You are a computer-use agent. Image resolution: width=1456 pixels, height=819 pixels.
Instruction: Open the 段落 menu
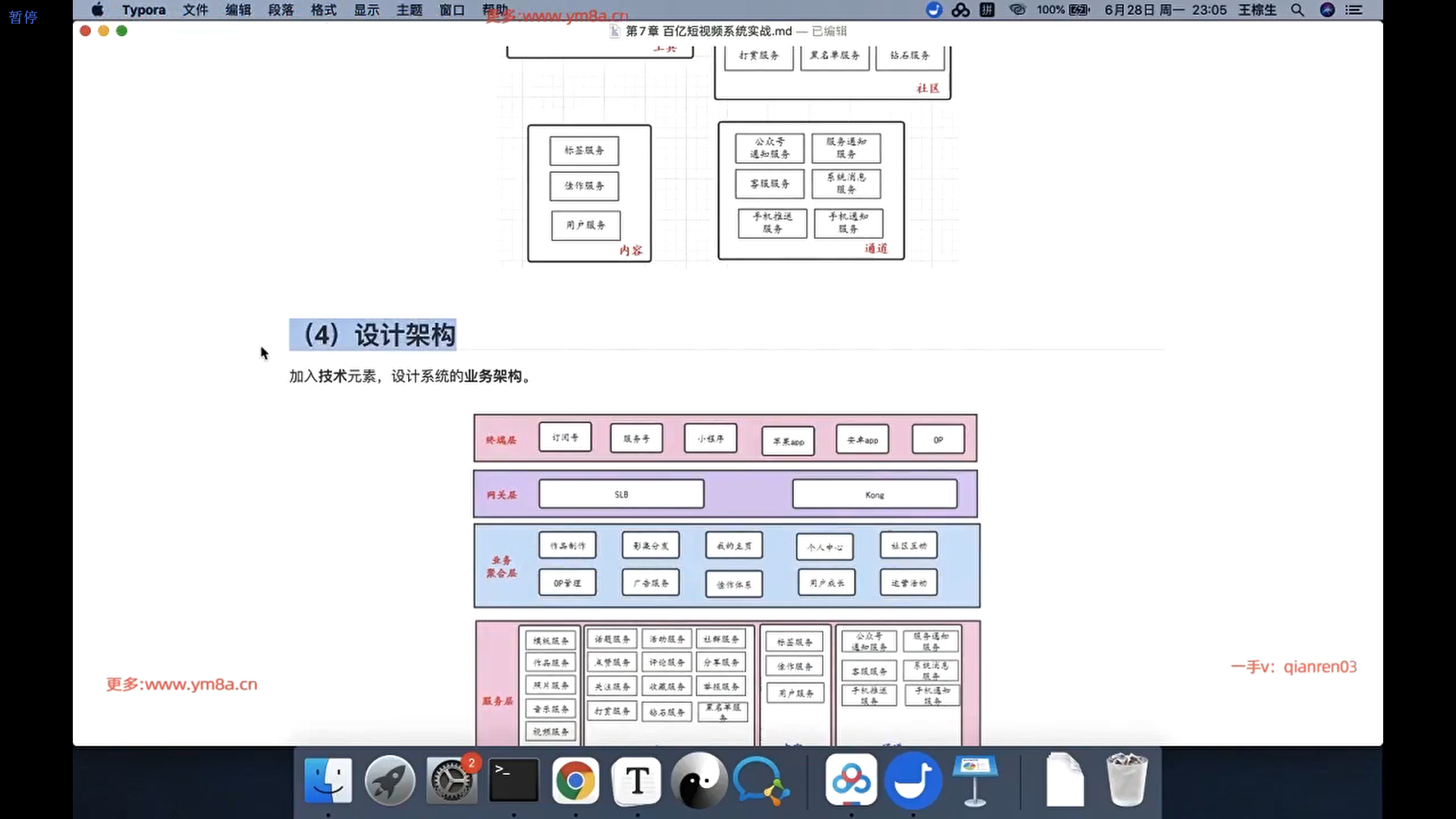click(x=281, y=10)
